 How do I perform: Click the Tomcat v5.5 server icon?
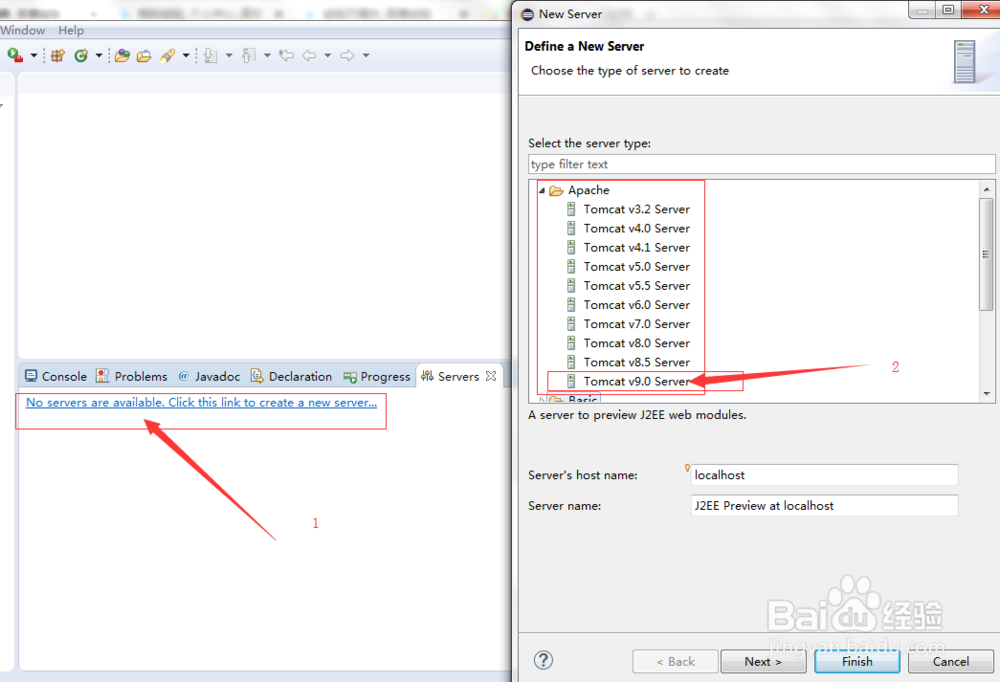571,286
